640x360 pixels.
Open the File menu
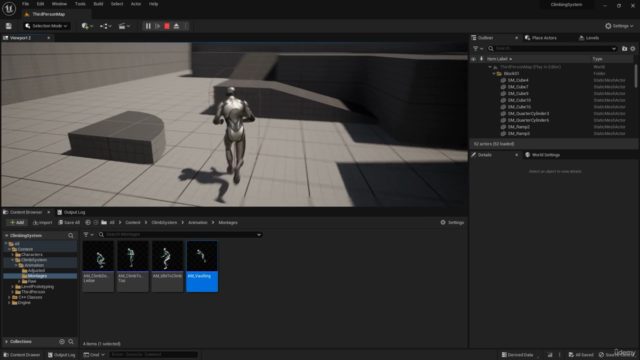(25, 4)
